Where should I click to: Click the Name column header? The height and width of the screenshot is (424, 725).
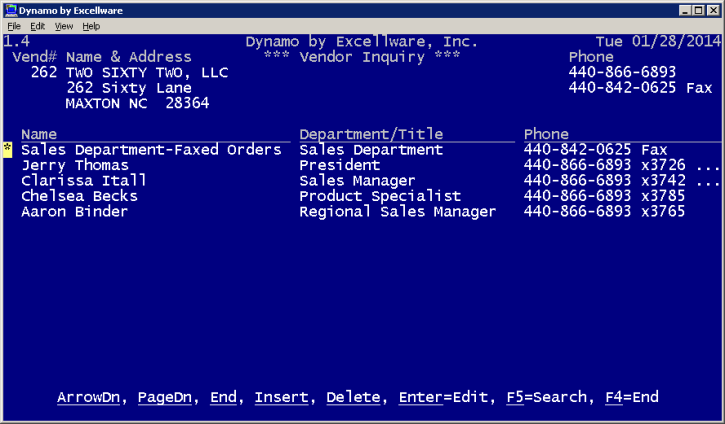pos(39,134)
